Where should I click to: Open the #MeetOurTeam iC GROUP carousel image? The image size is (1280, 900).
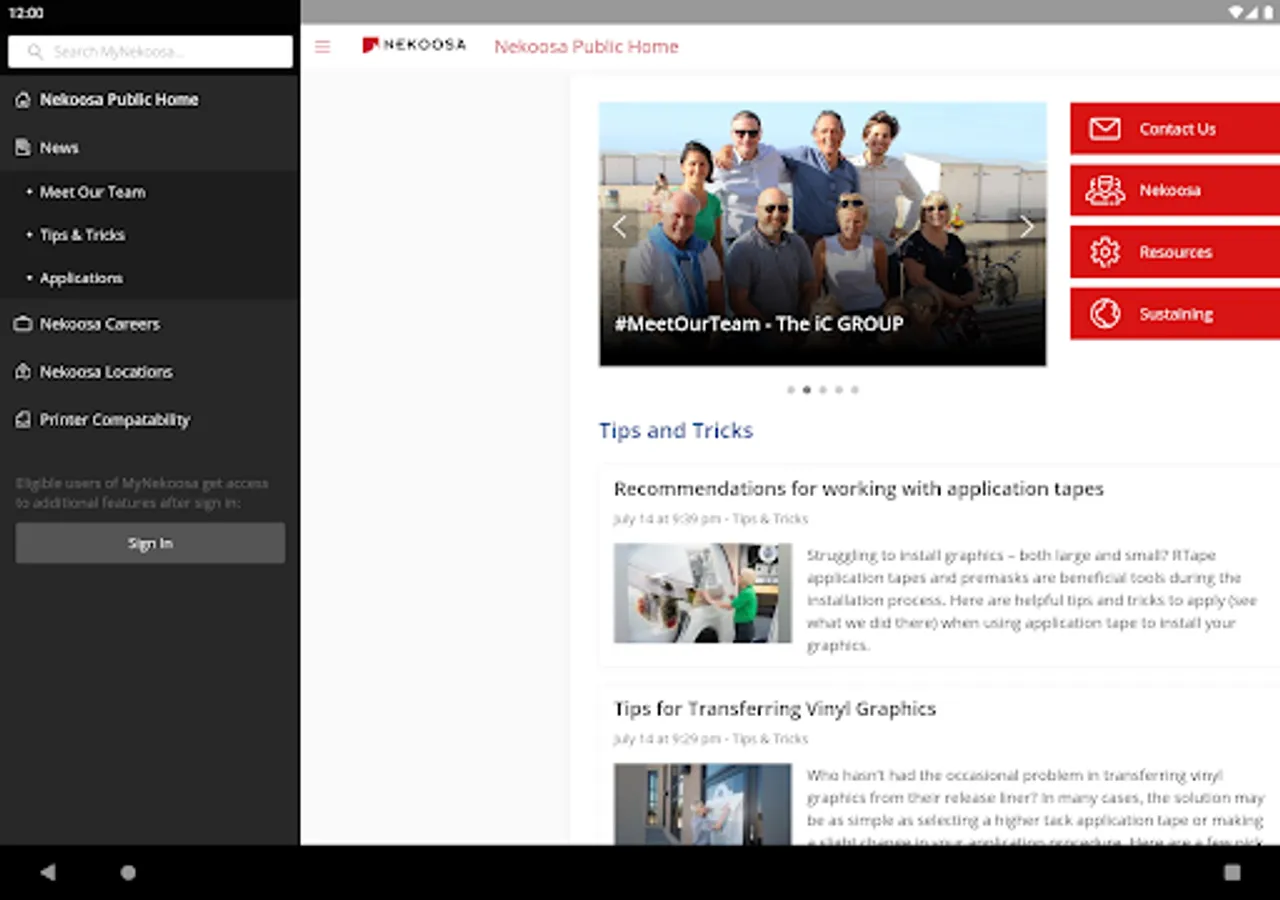tap(822, 234)
